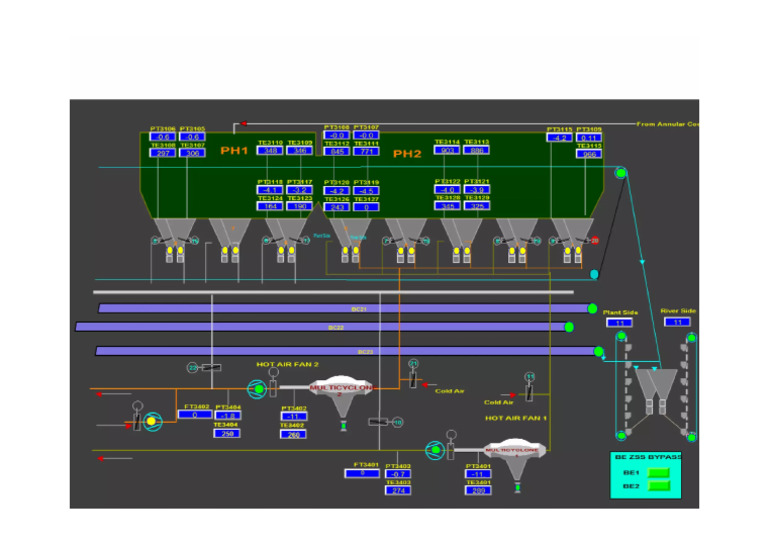Screen dimensions: 768x543
Task: Toggle the BE2 bypass button
Action: coord(658,486)
